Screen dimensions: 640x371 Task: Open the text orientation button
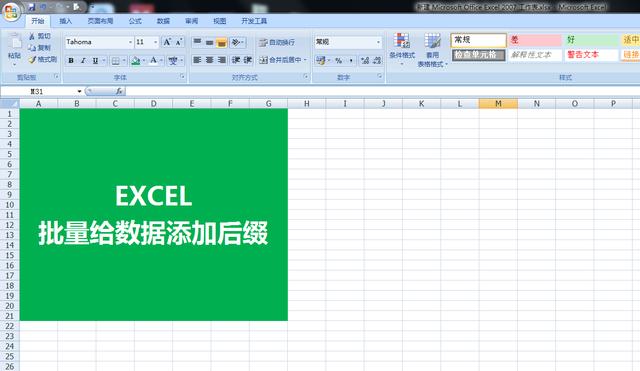[238, 42]
